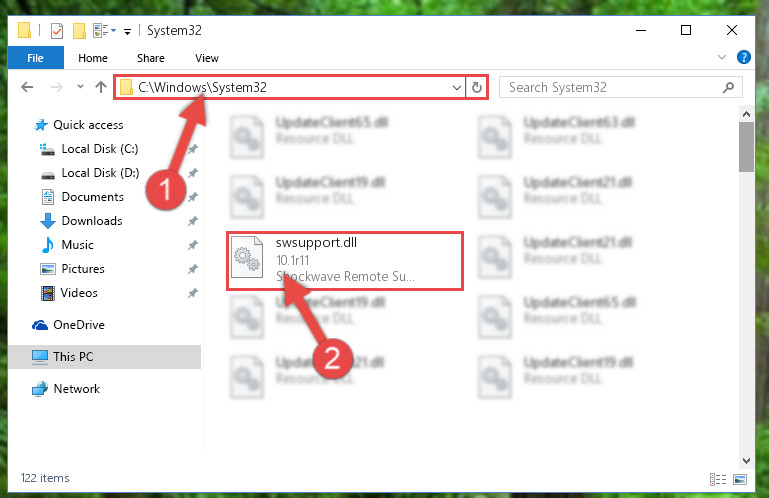
Task: Unpin Documents from Quick access
Action: 193,197
